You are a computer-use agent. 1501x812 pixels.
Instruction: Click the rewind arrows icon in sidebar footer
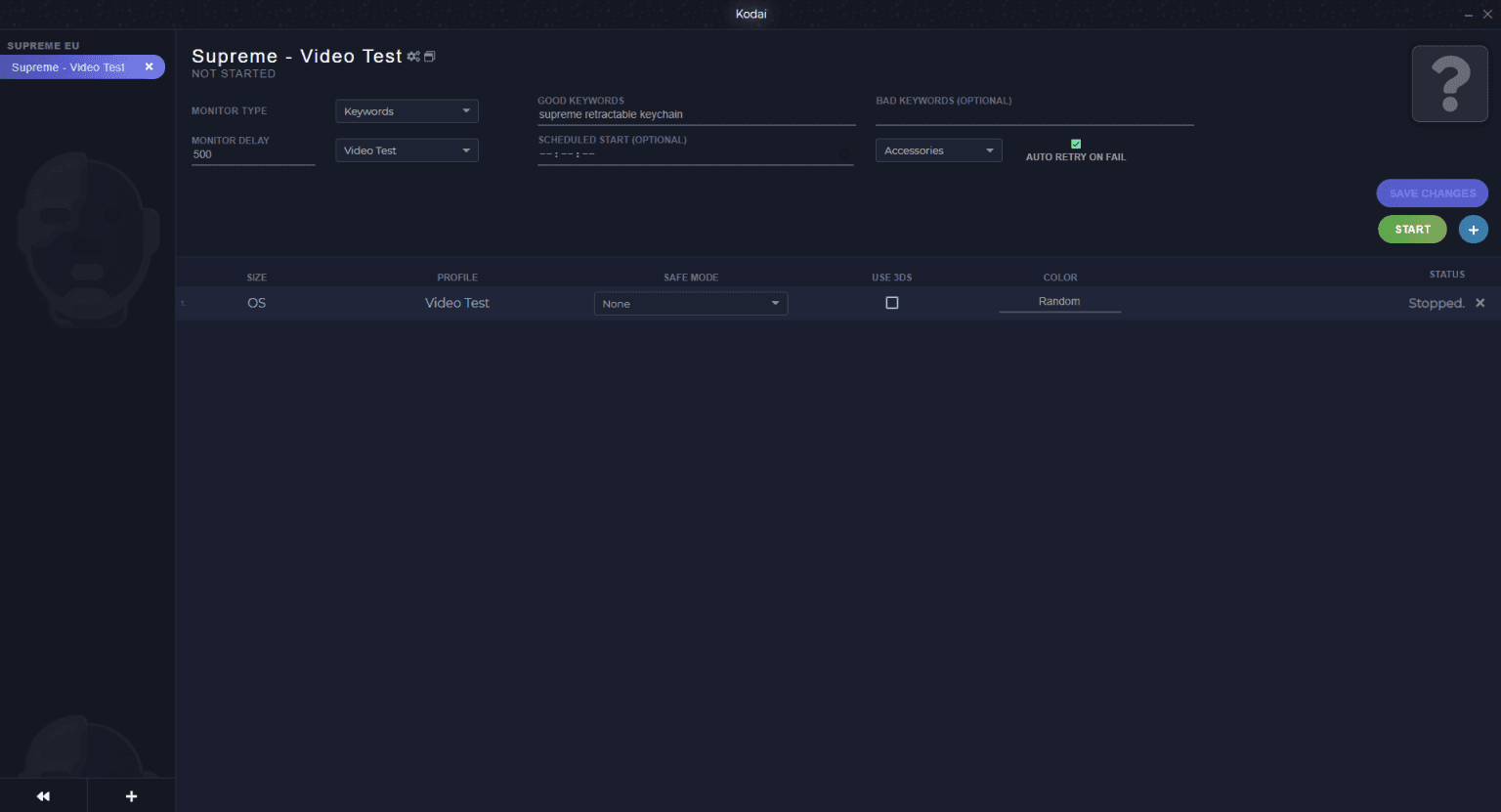[x=43, y=796]
